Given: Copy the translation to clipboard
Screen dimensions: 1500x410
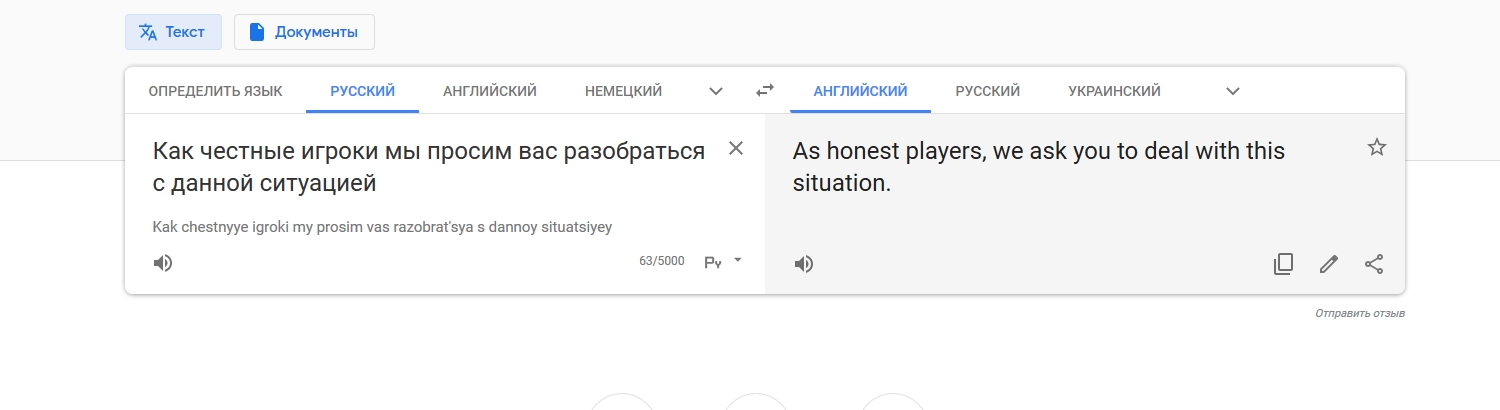Looking at the screenshot, I should tap(1283, 264).
